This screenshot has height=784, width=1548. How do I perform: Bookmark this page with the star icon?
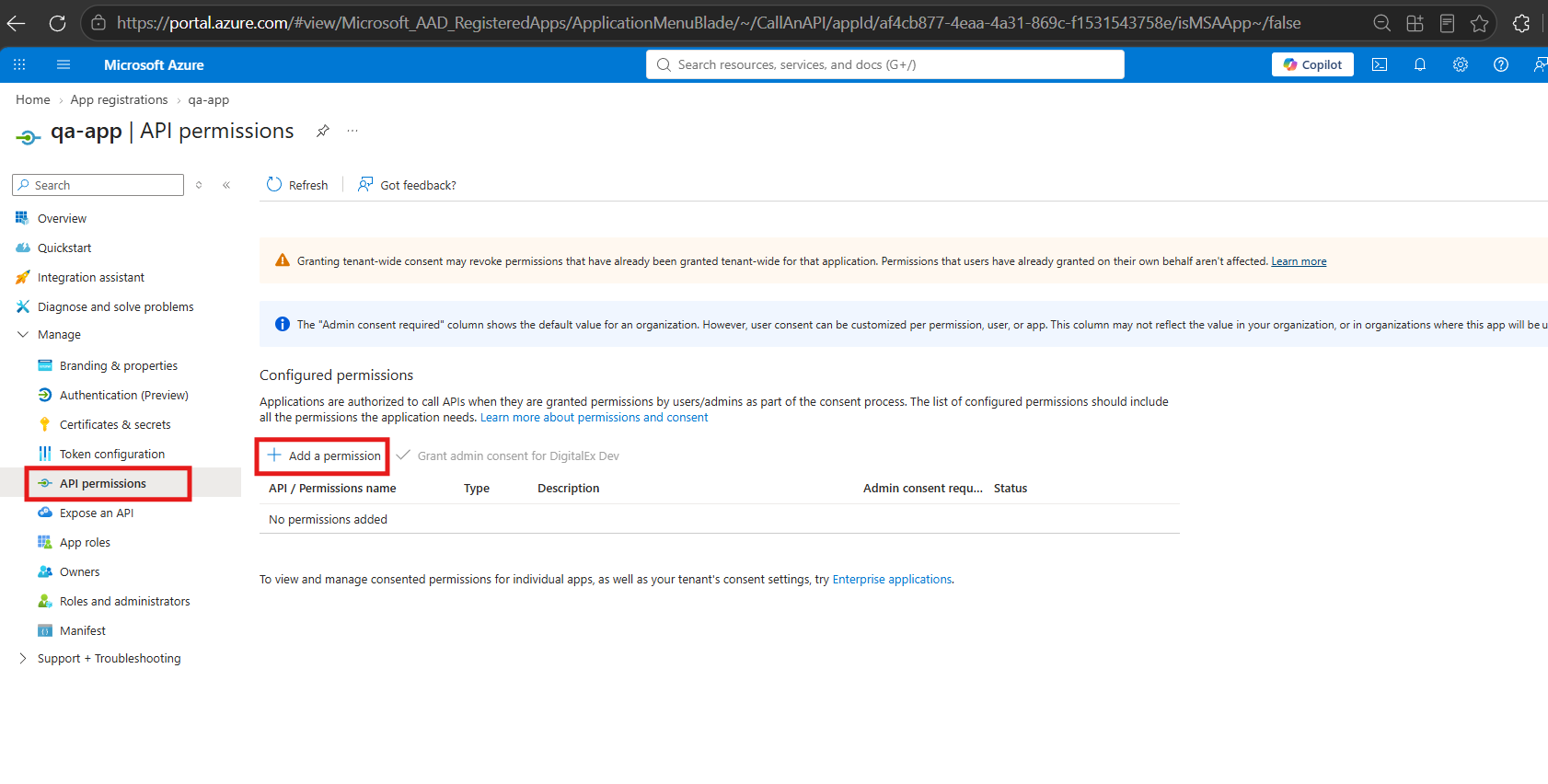[x=1479, y=23]
